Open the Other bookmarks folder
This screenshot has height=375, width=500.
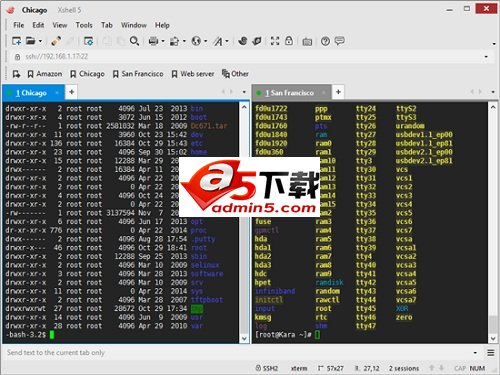[x=235, y=74]
